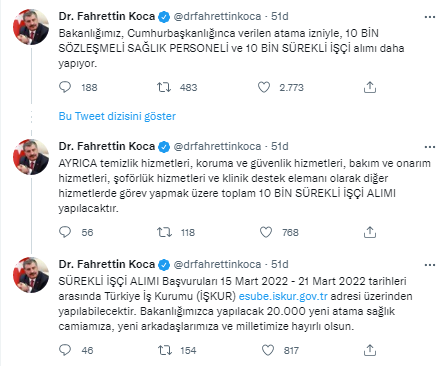Open more options on the second tweet

(430, 147)
